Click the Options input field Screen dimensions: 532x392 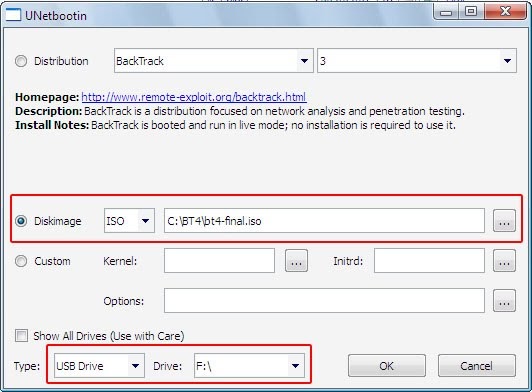pyautogui.click(x=324, y=301)
